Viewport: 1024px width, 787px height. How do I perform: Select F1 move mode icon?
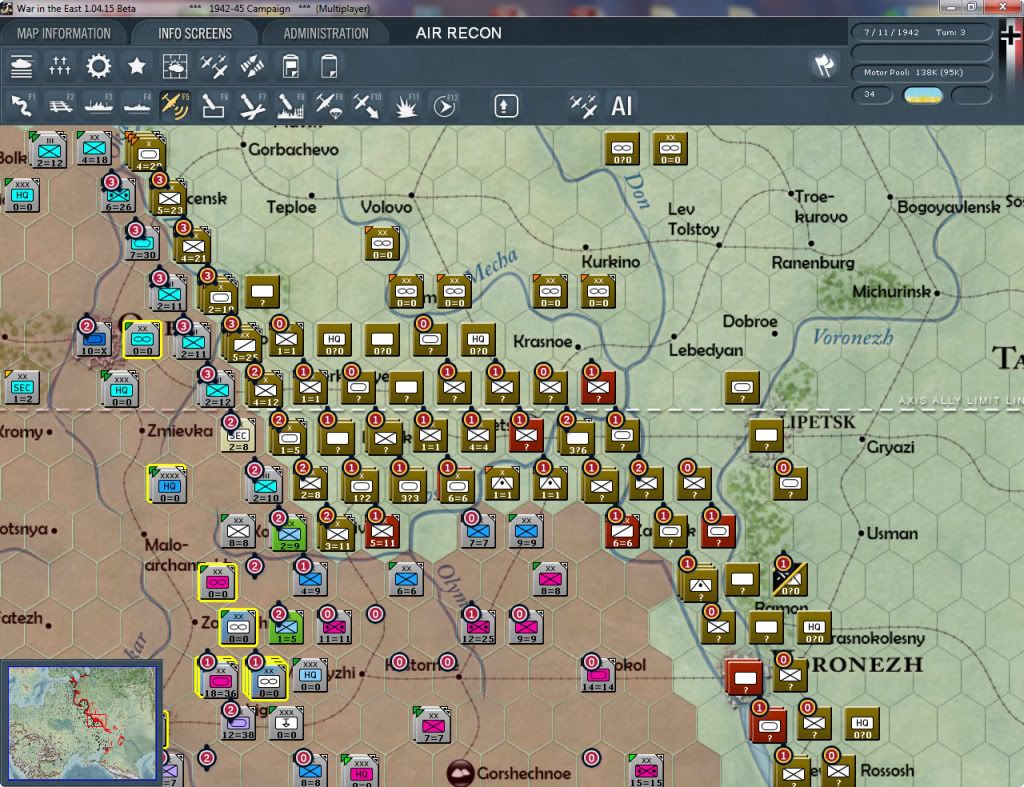coord(22,106)
